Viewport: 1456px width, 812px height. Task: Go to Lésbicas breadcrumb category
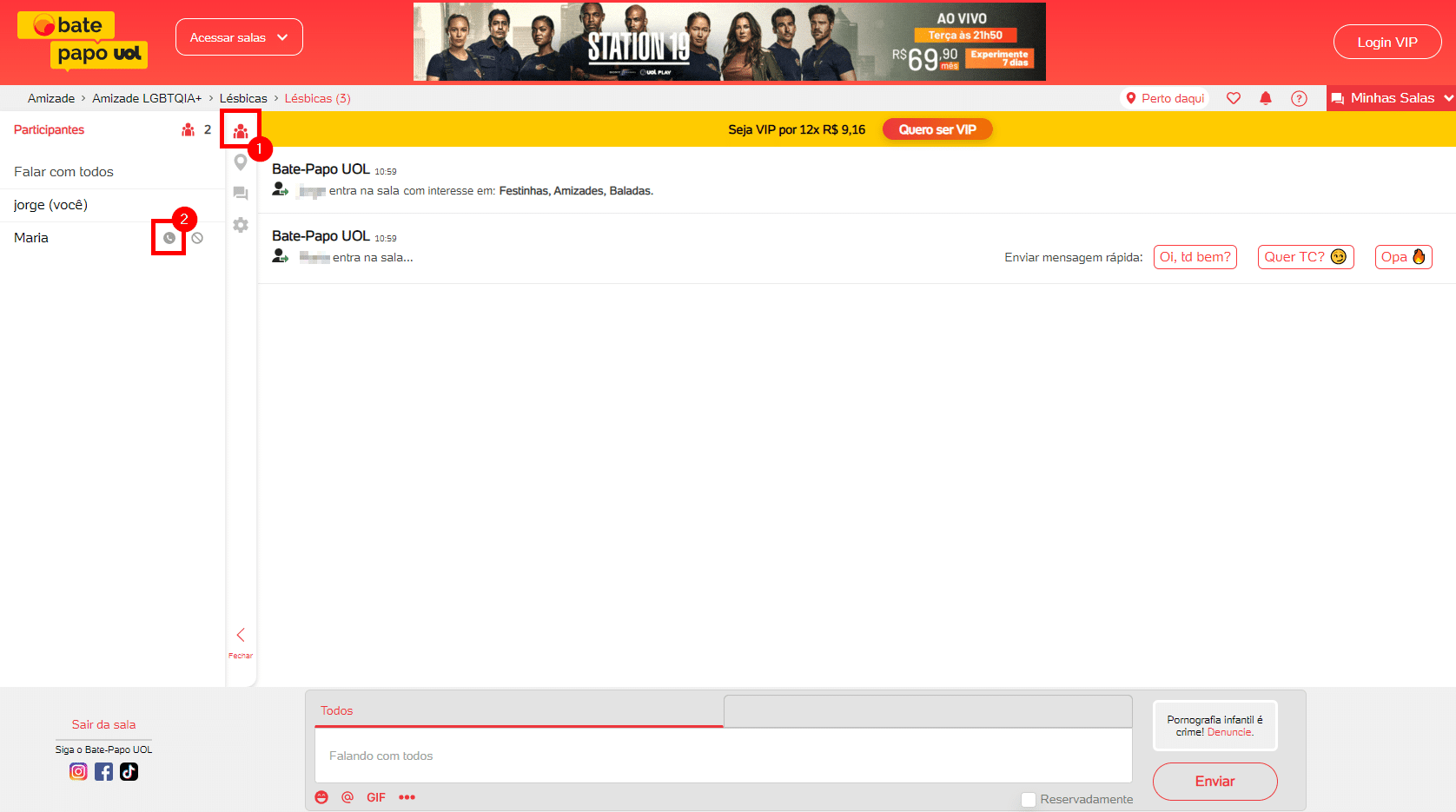point(243,98)
